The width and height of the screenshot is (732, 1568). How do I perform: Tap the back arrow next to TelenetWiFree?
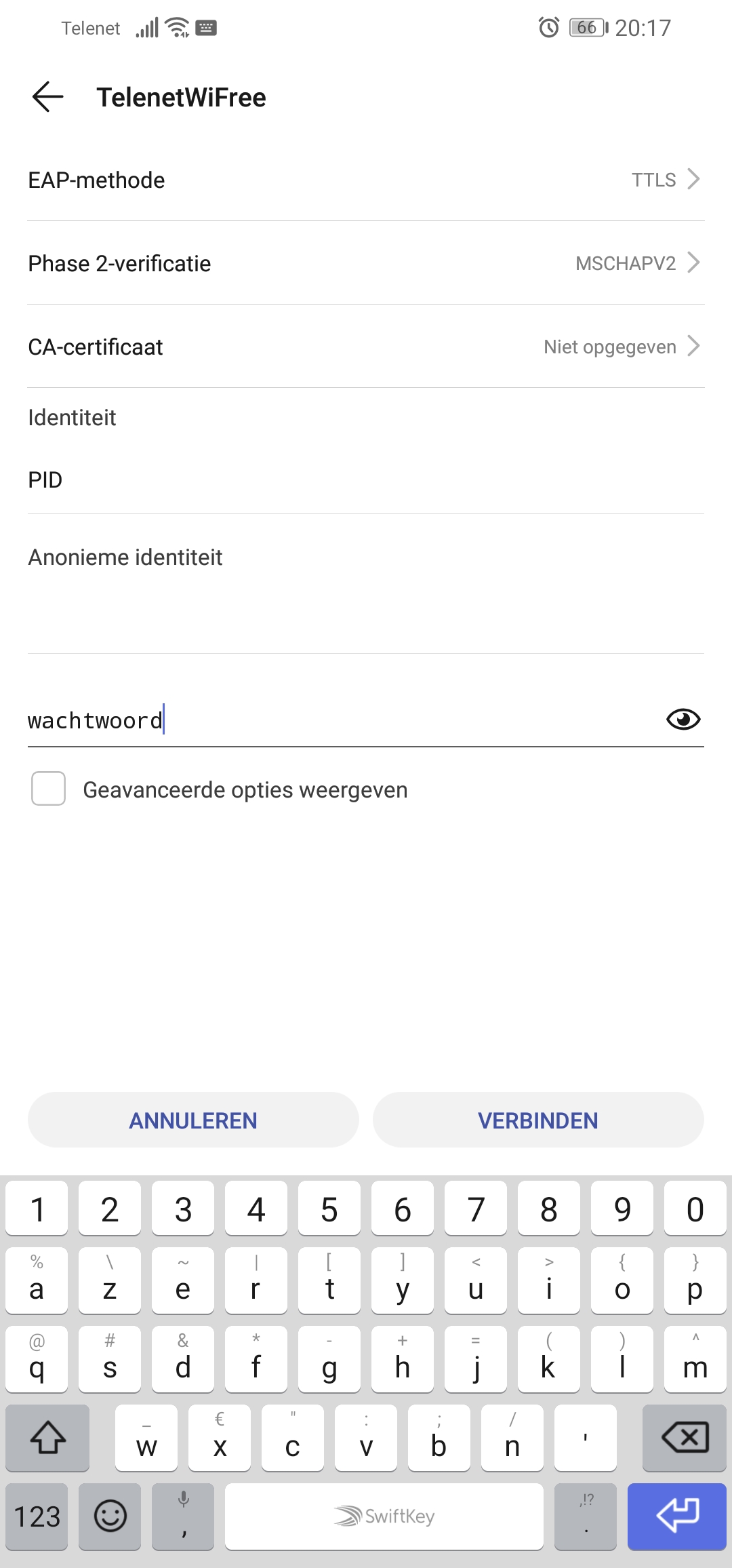point(47,97)
